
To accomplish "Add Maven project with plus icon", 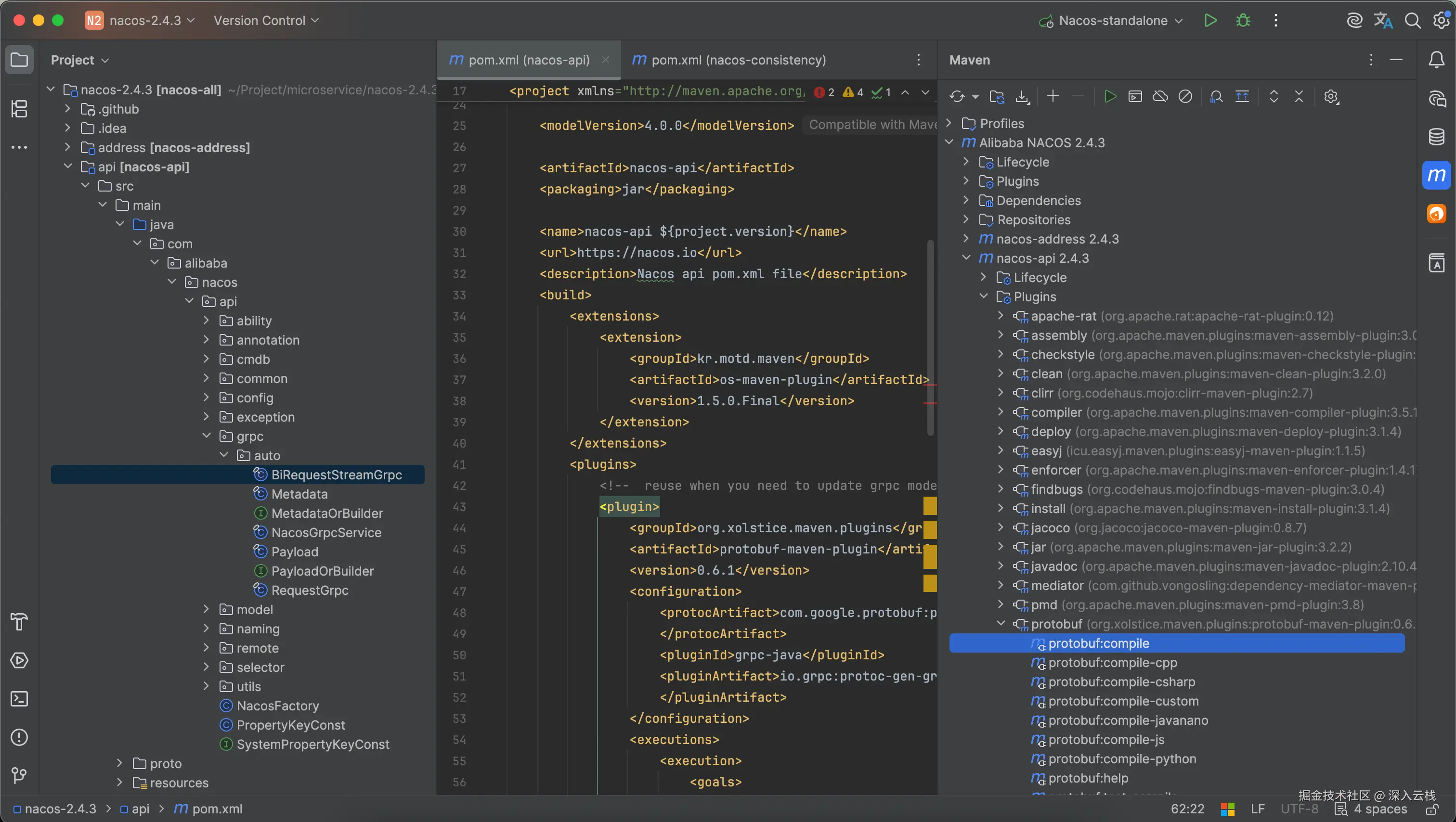I will [x=1053, y=96].
